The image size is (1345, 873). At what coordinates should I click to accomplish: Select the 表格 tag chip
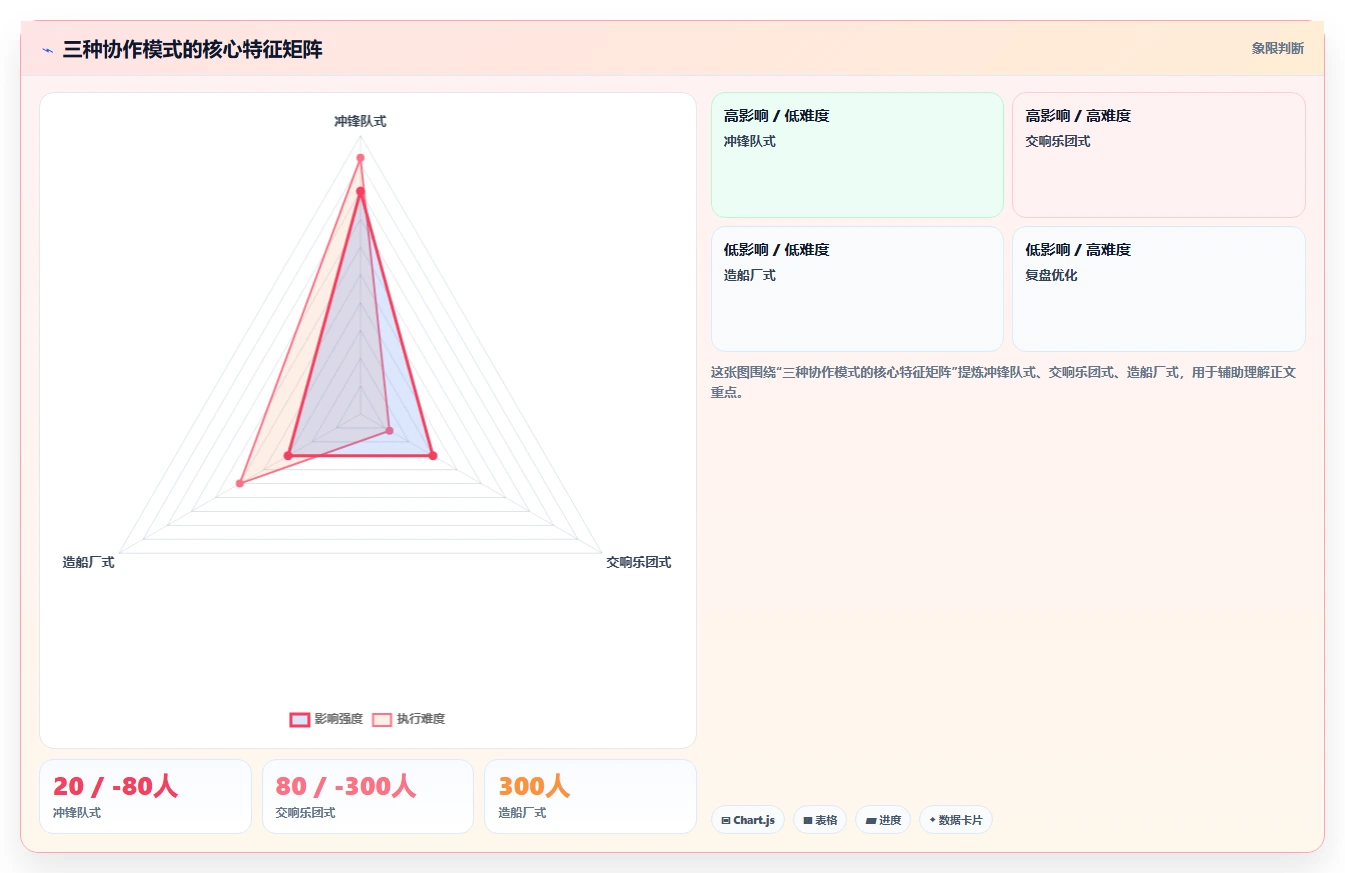[820, 820]
